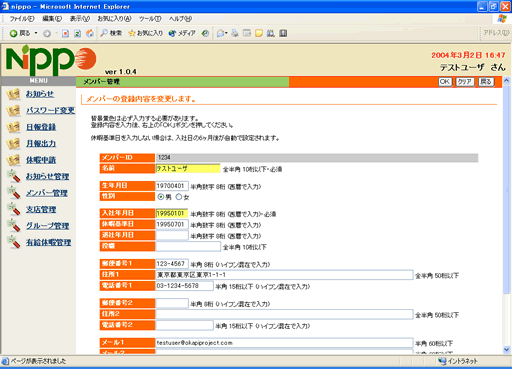Click the クリア (Clear) button

coord(465,82)
